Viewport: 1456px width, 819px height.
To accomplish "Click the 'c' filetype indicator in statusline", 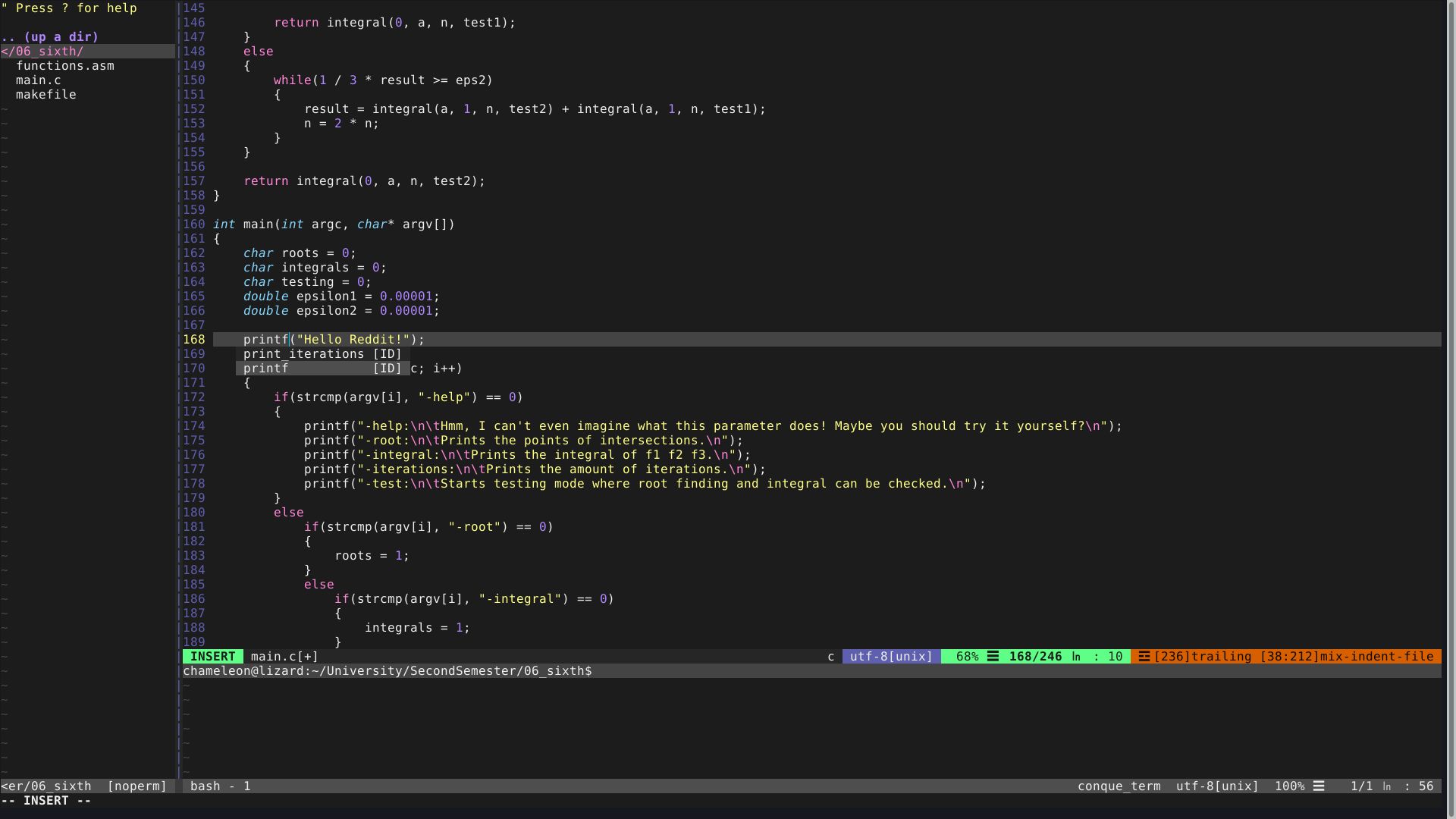I will (830, 656).
